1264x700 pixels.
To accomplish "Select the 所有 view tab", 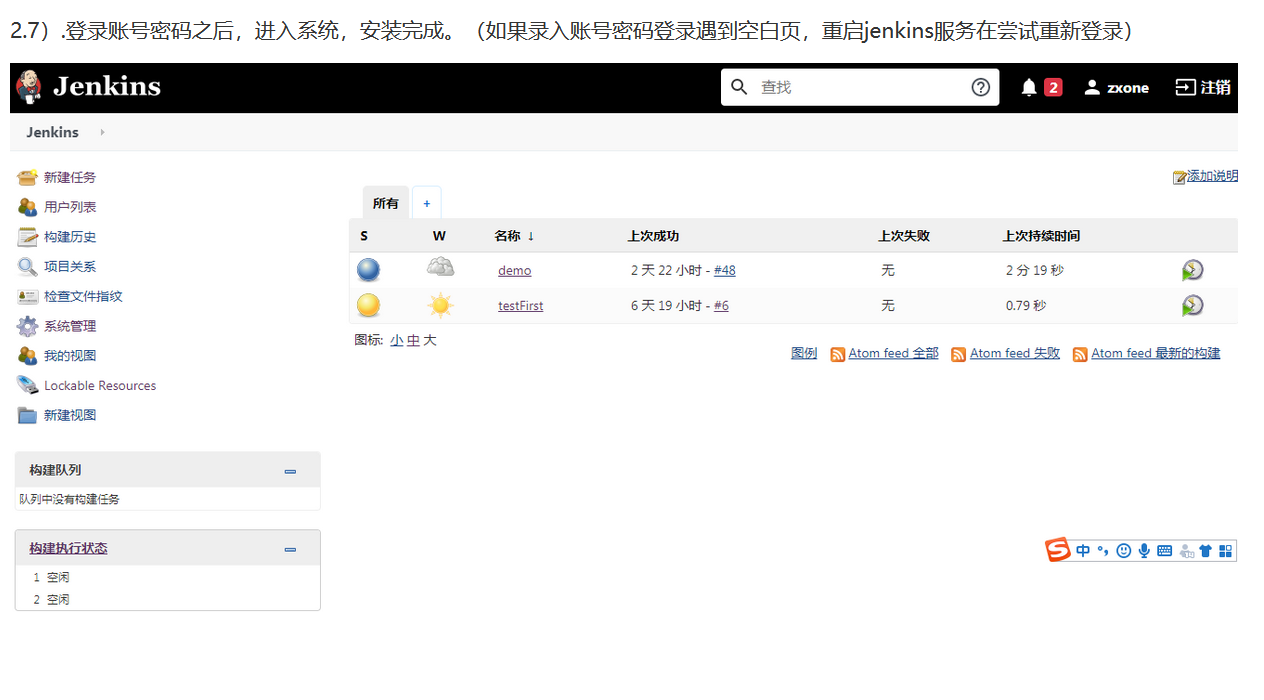I will pos(386,203).
